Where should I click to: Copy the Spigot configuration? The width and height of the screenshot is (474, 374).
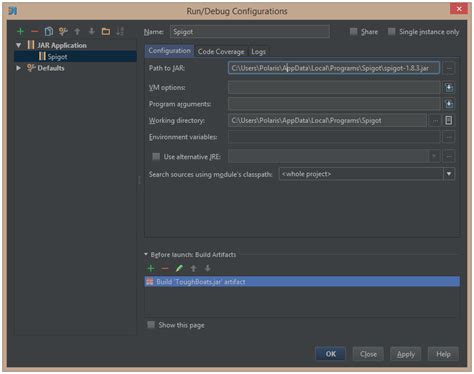tap(49, 31)
